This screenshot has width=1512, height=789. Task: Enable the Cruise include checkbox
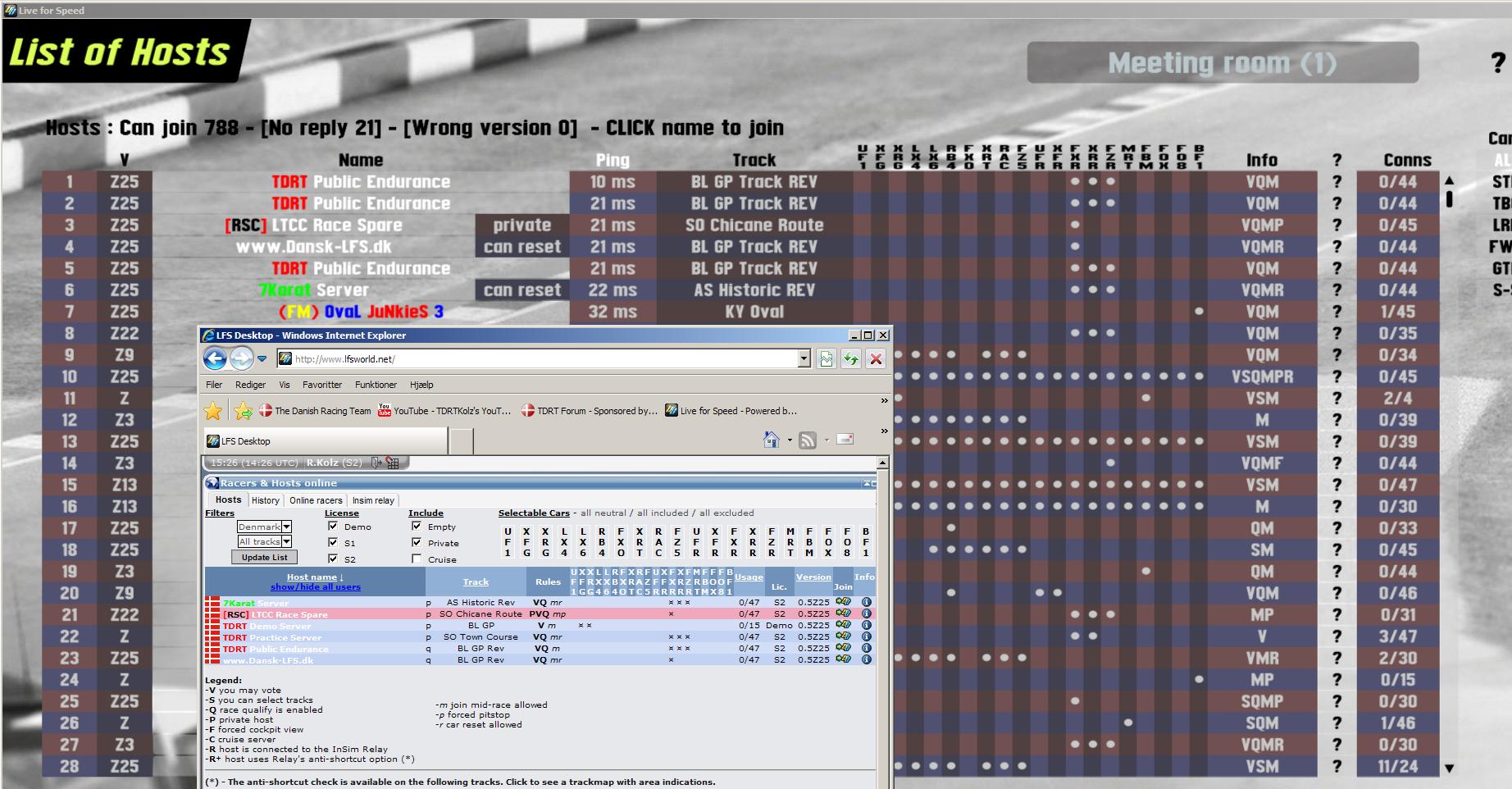tap(417, 559)
